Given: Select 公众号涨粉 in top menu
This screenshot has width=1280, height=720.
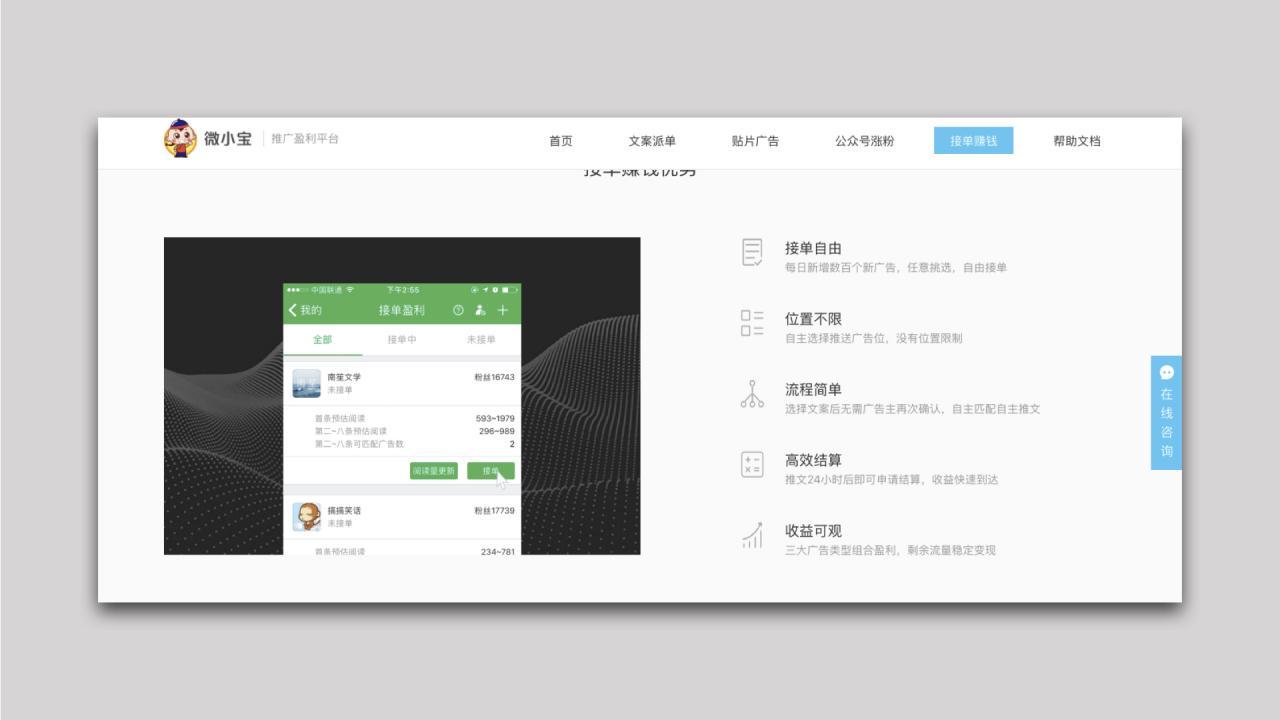Looking at the screenshot, I should point(865,141).
